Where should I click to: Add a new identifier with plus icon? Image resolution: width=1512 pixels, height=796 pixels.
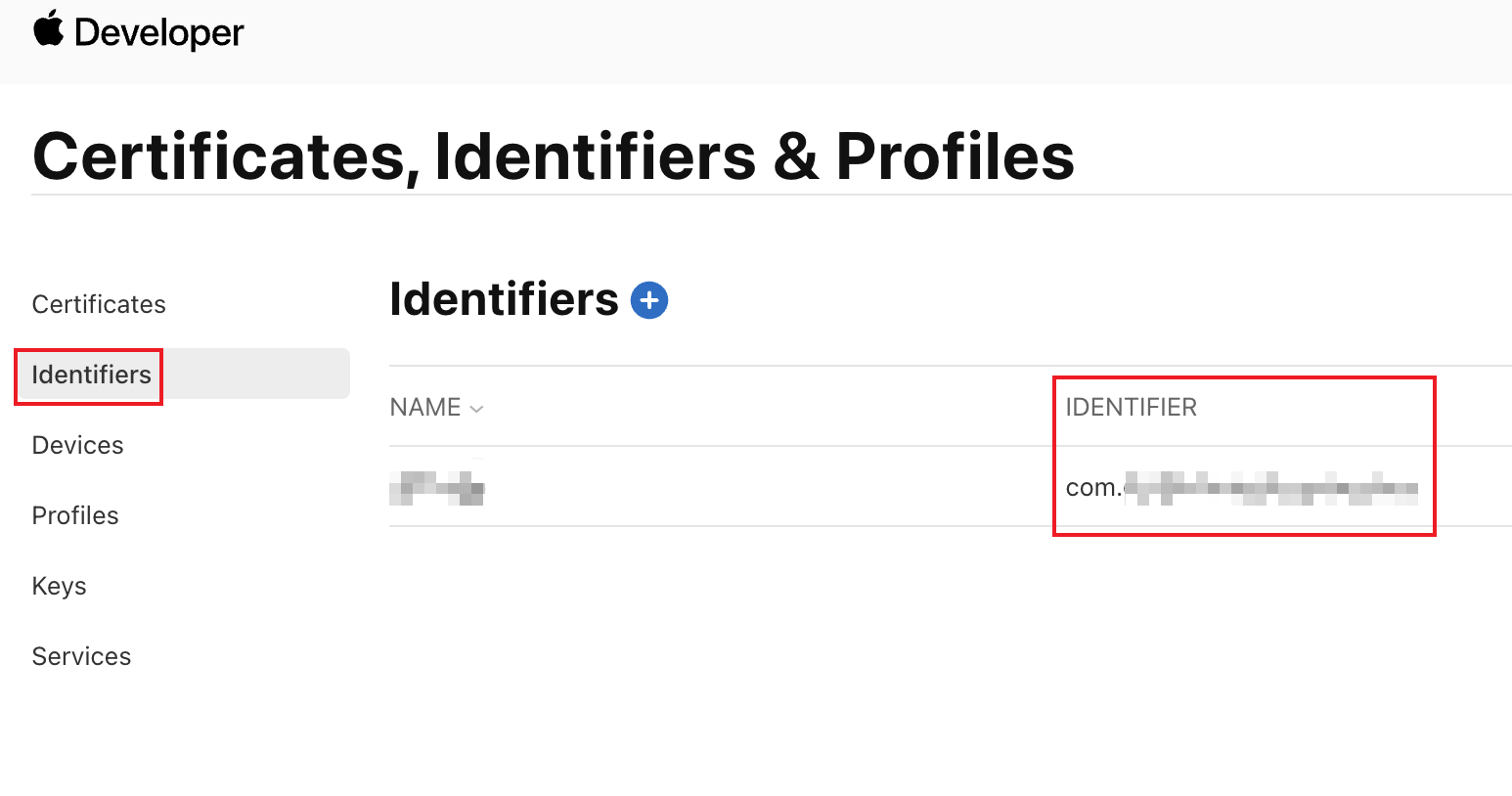[x=649, y=300]
